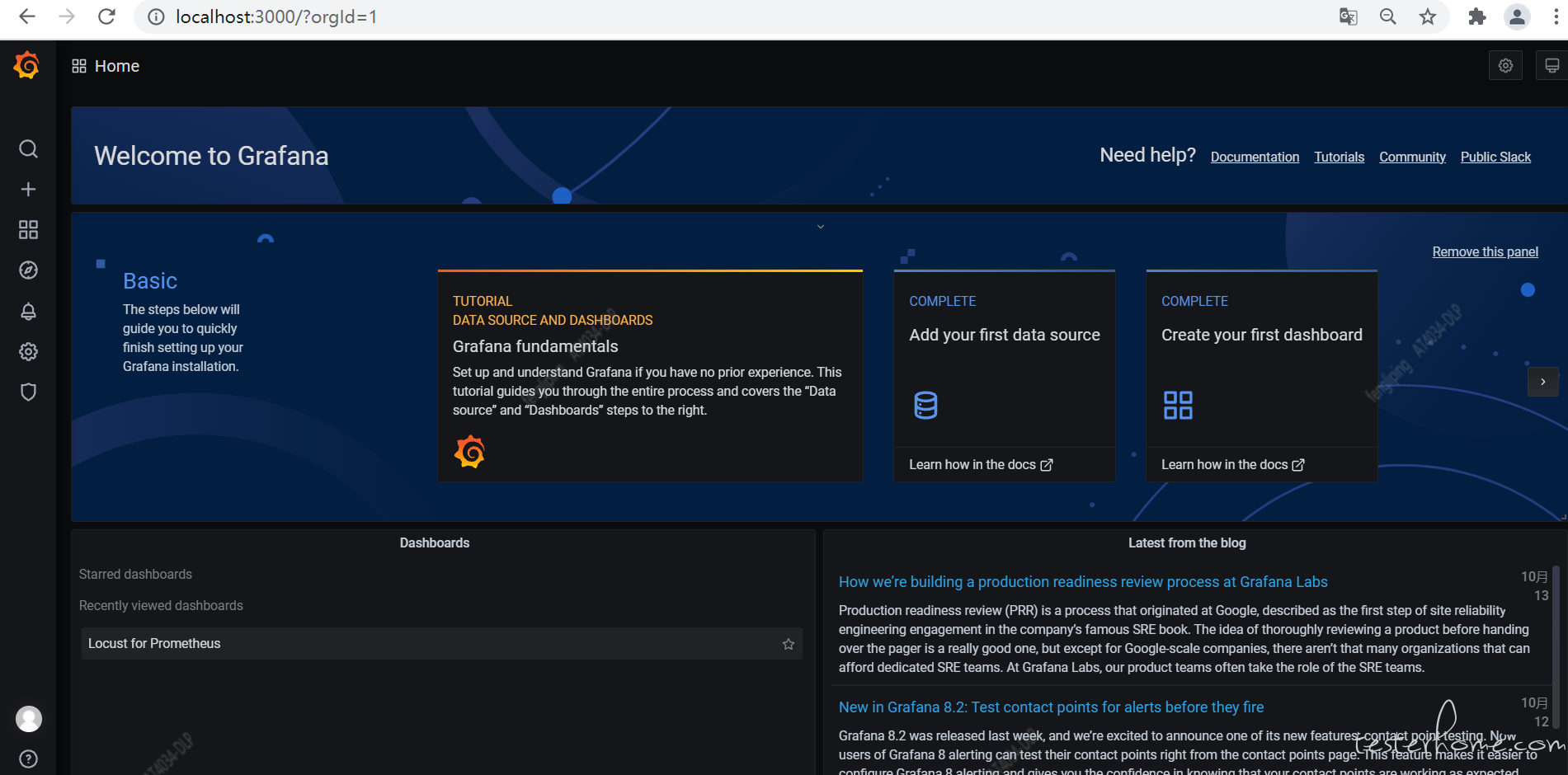This screenshot has width=1568, height=775.
Task: Click the Recently viewed dashboards label
Action: 161,605
